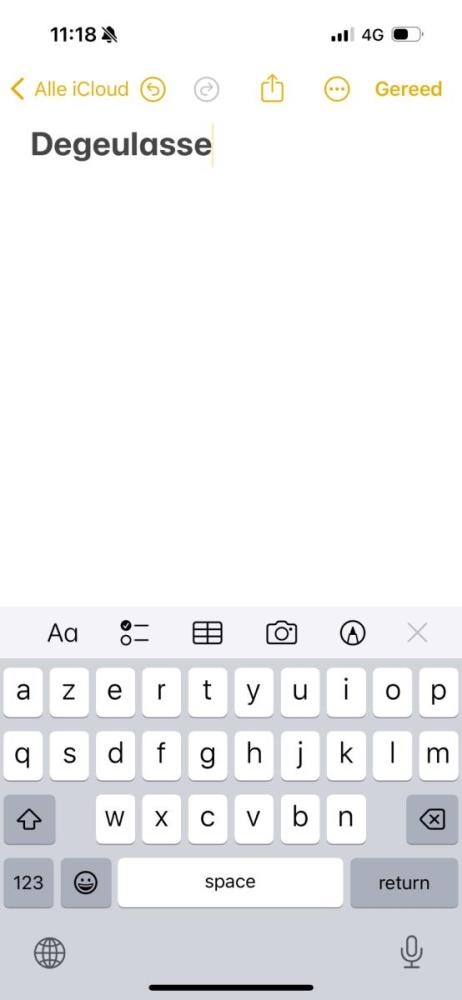Viewport: 462px width, 1000px height.
Task: Switch keyboard to 123 numbers layout
Action: point(29,883)
